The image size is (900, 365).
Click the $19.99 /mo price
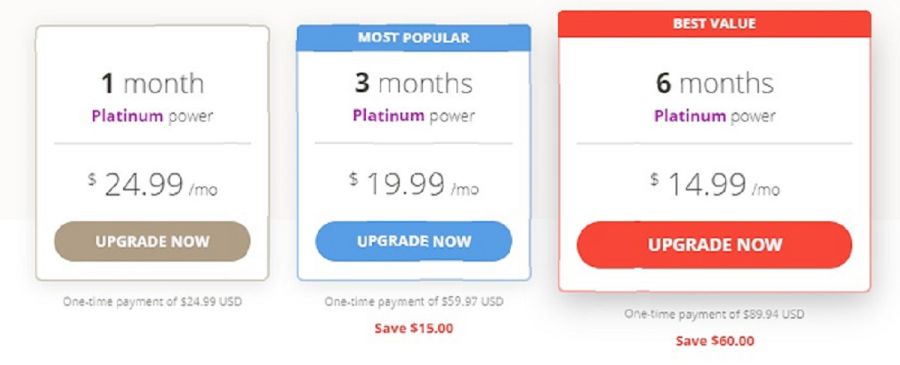click(x=413, y=185)
